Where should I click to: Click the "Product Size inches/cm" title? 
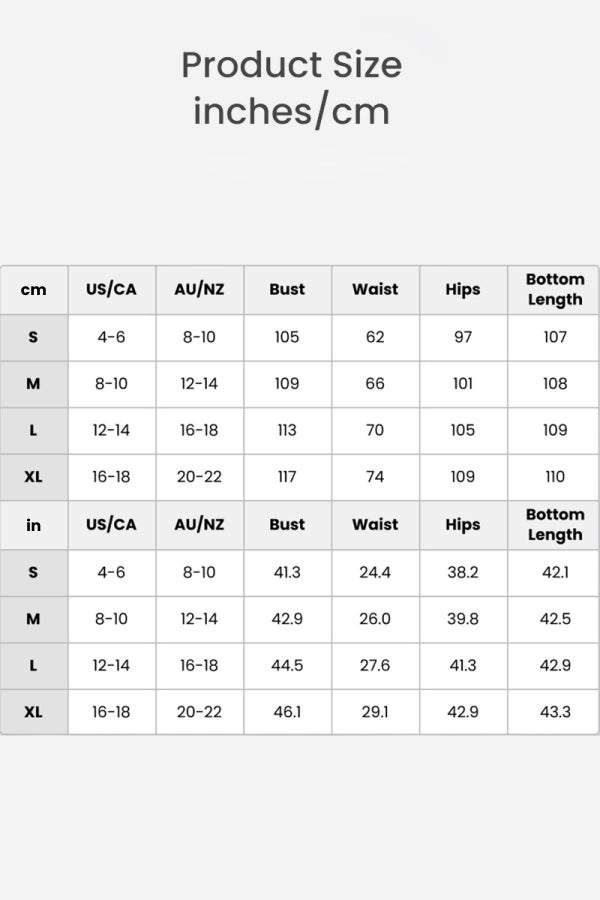[x=291, y=88]
